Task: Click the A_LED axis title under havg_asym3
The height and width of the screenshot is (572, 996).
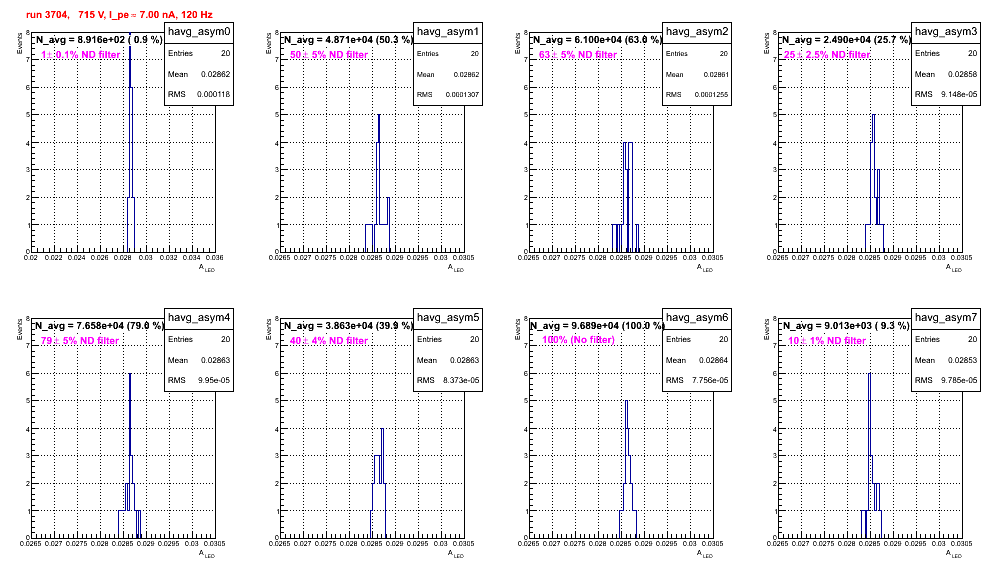Action: 954,268
